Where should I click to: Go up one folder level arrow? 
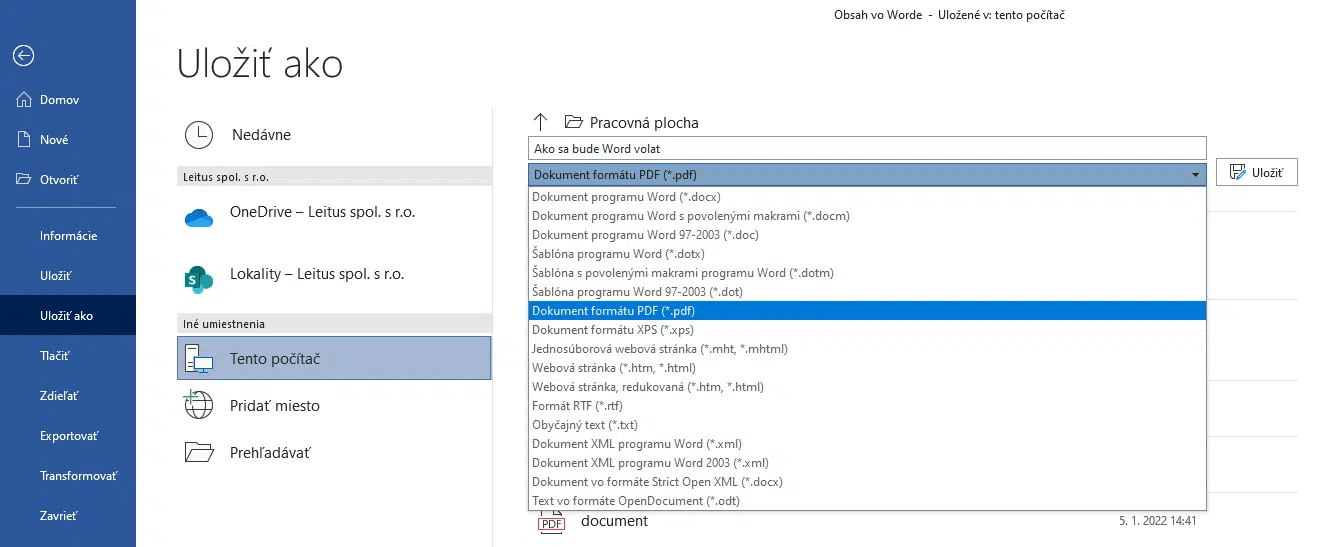pos(541,122)
